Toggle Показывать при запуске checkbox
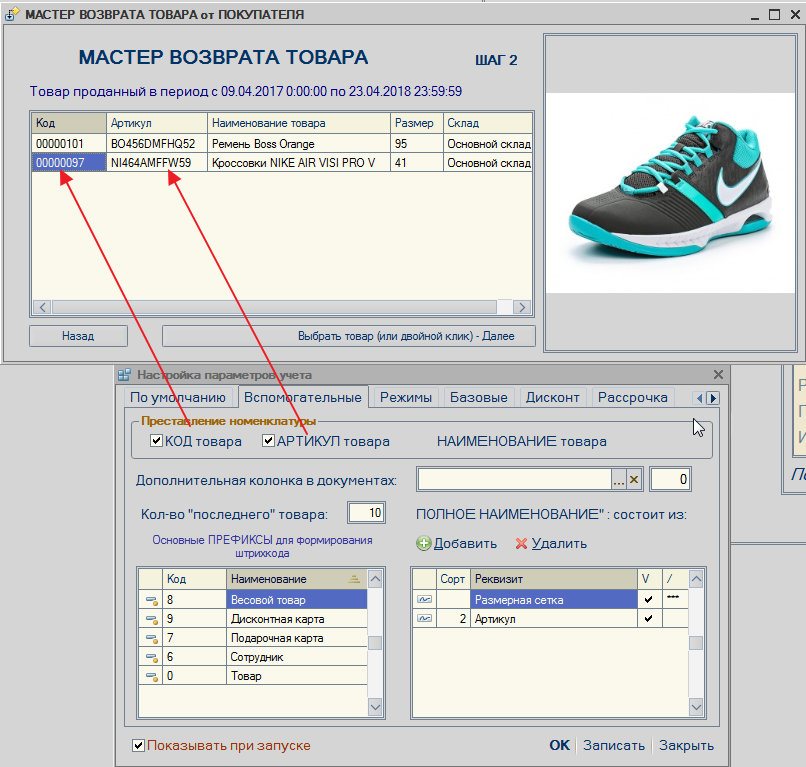The width and height of the screenshot is (806, 767). pyautogui.click(x=138, y=745)
